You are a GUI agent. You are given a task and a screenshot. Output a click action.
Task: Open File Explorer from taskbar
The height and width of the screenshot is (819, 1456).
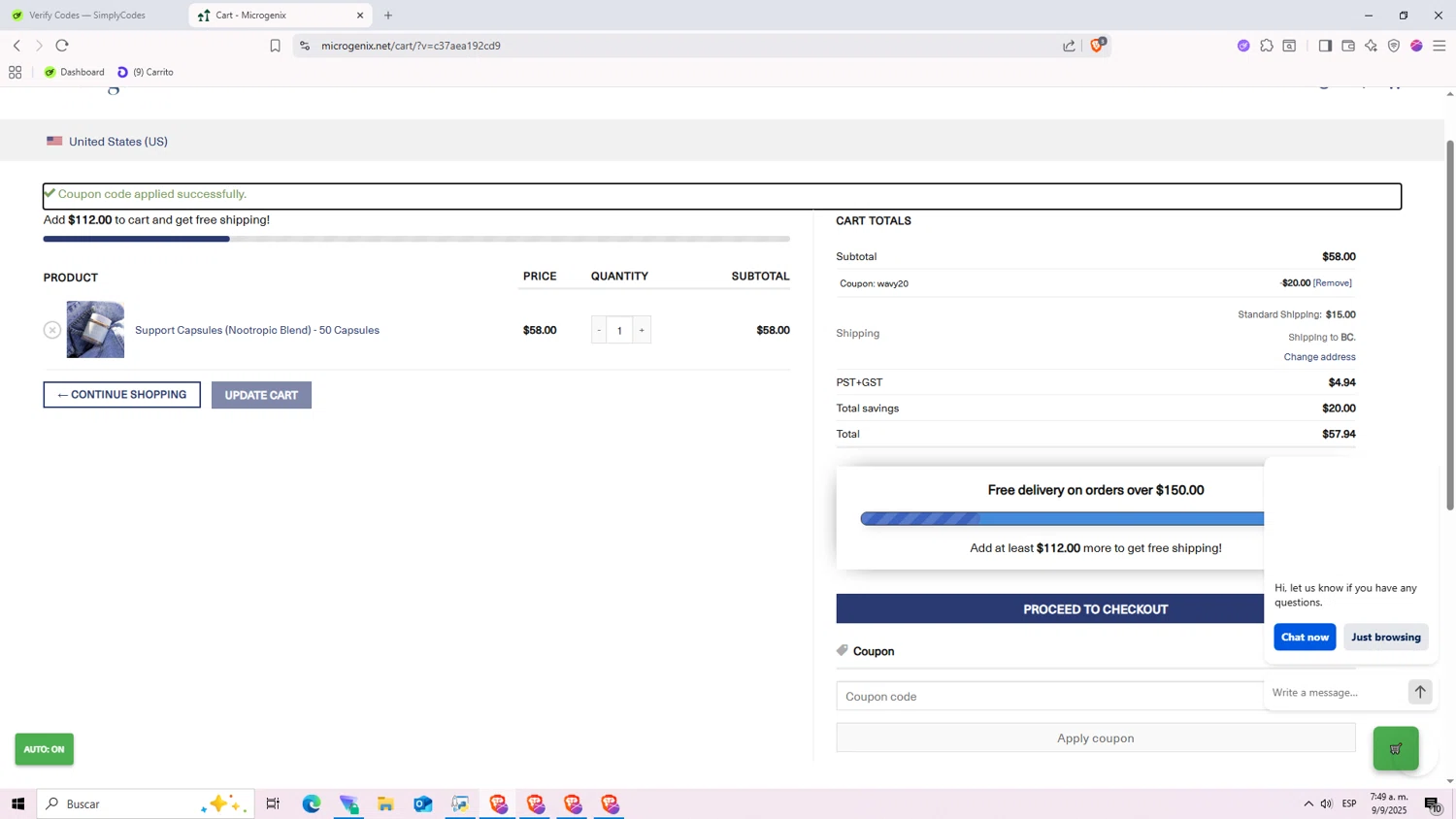click(x=385, y=803)
